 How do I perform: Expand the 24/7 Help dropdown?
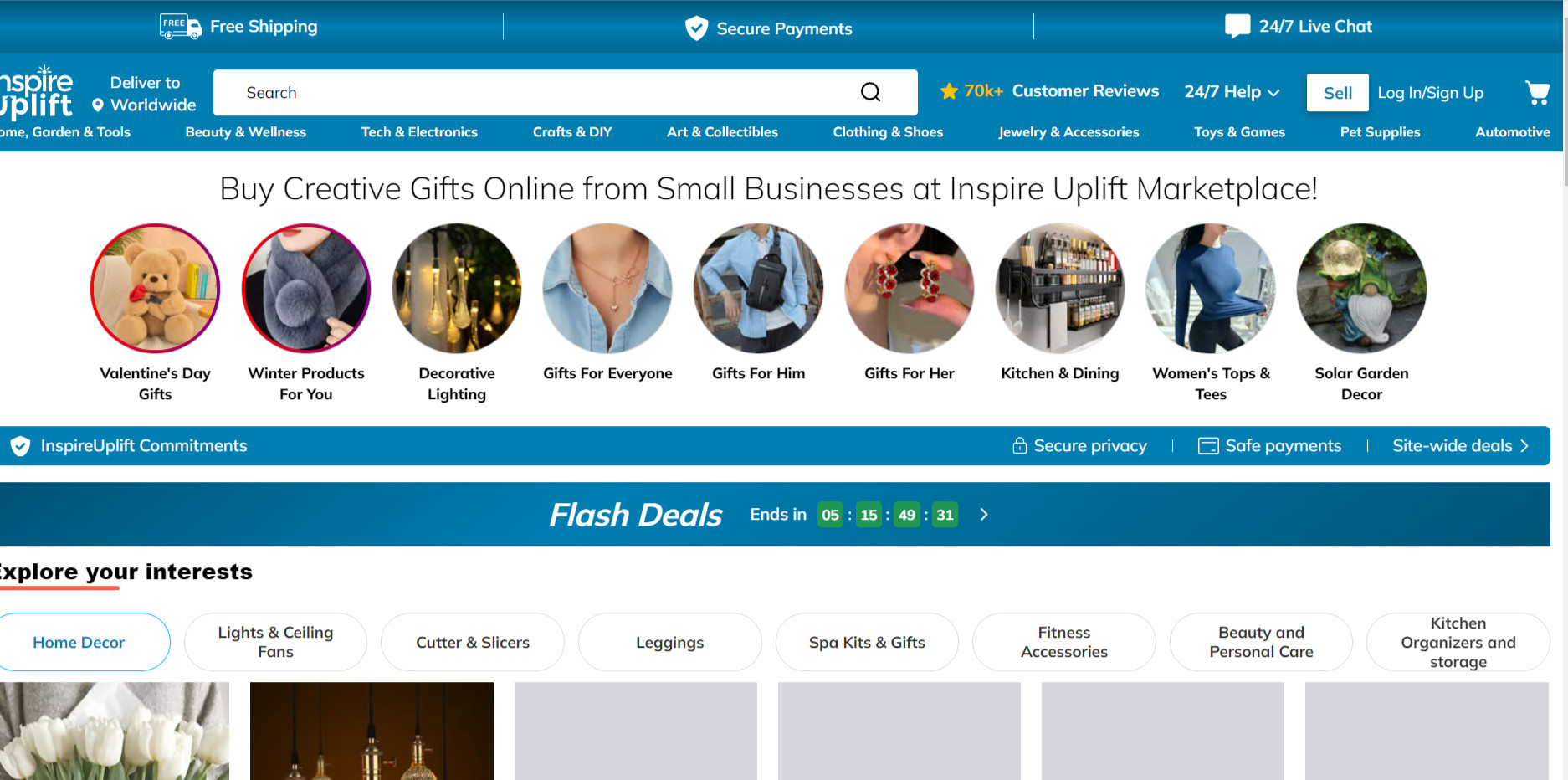tap(1232, 92)
